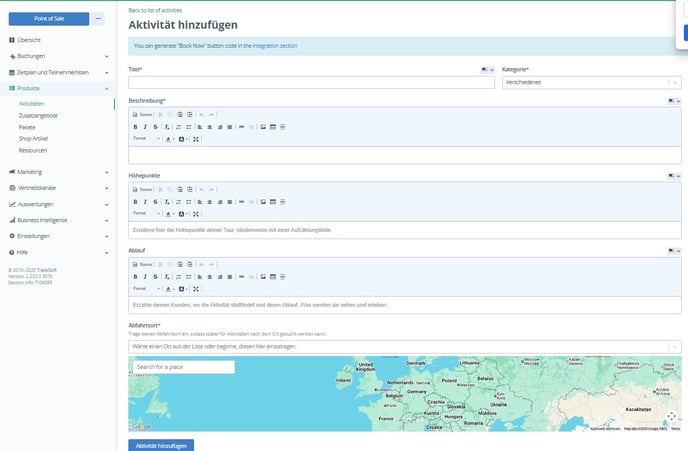688x451 pixels.
Task: Open the Kategorie dropdown
Action: [x=591, y=82]
